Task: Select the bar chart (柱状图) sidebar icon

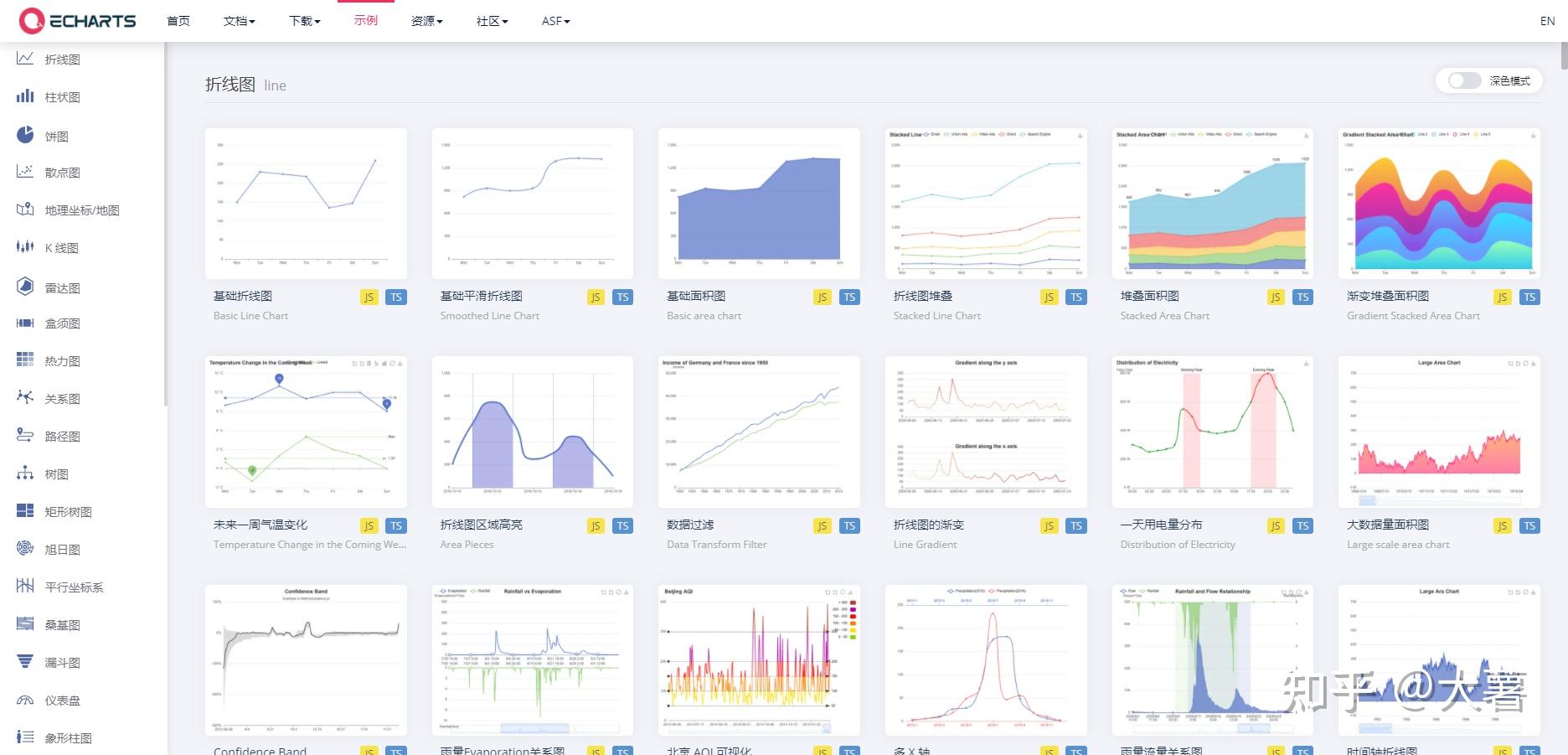Action: tap(25, 96)
